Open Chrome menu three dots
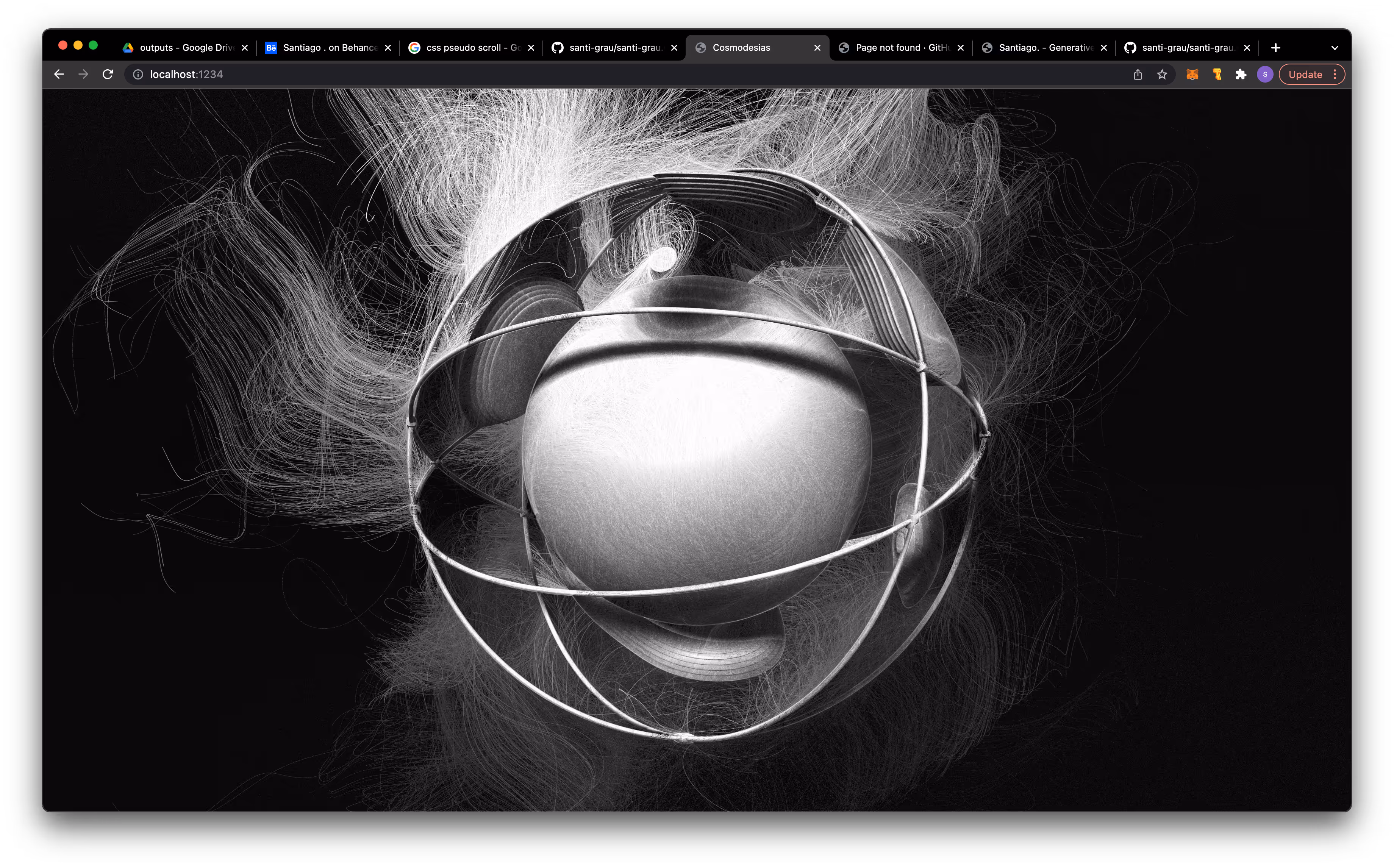The height and width of the screenshot is (868, 1394). click(x=1335, y=74)
